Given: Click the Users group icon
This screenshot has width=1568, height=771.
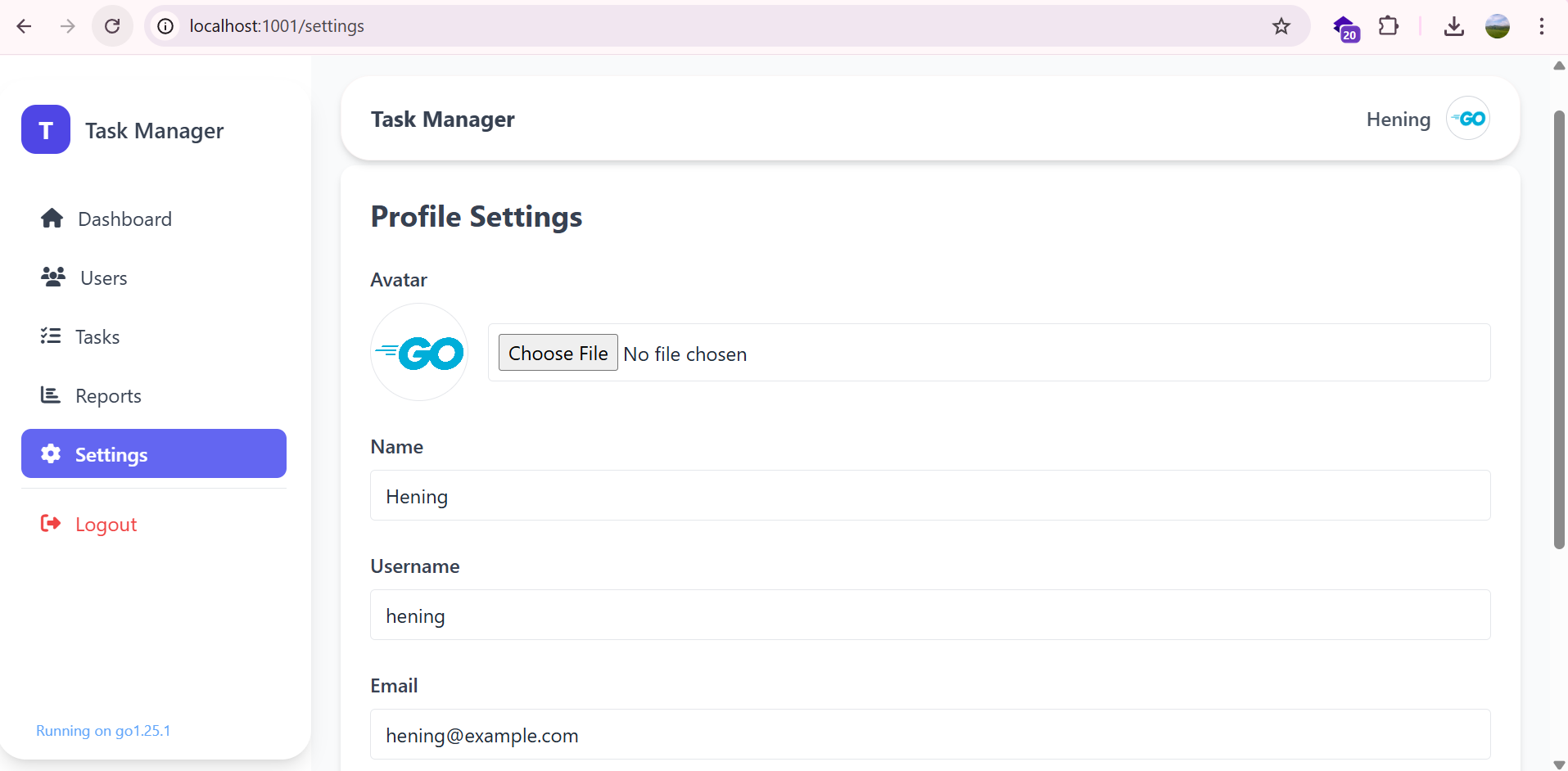Looking at the screenshot, I should (x=53, y=277).
